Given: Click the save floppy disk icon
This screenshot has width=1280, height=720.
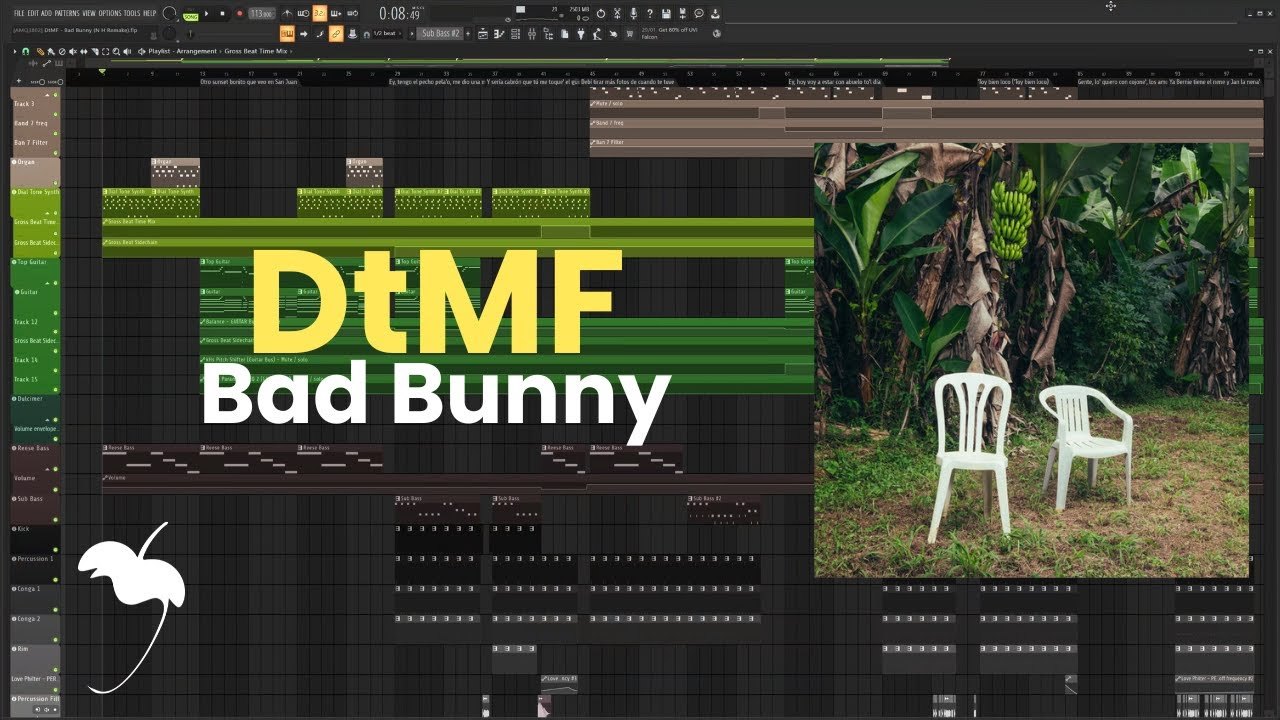Looking at the screenshot, I should [x=666, y=13].
